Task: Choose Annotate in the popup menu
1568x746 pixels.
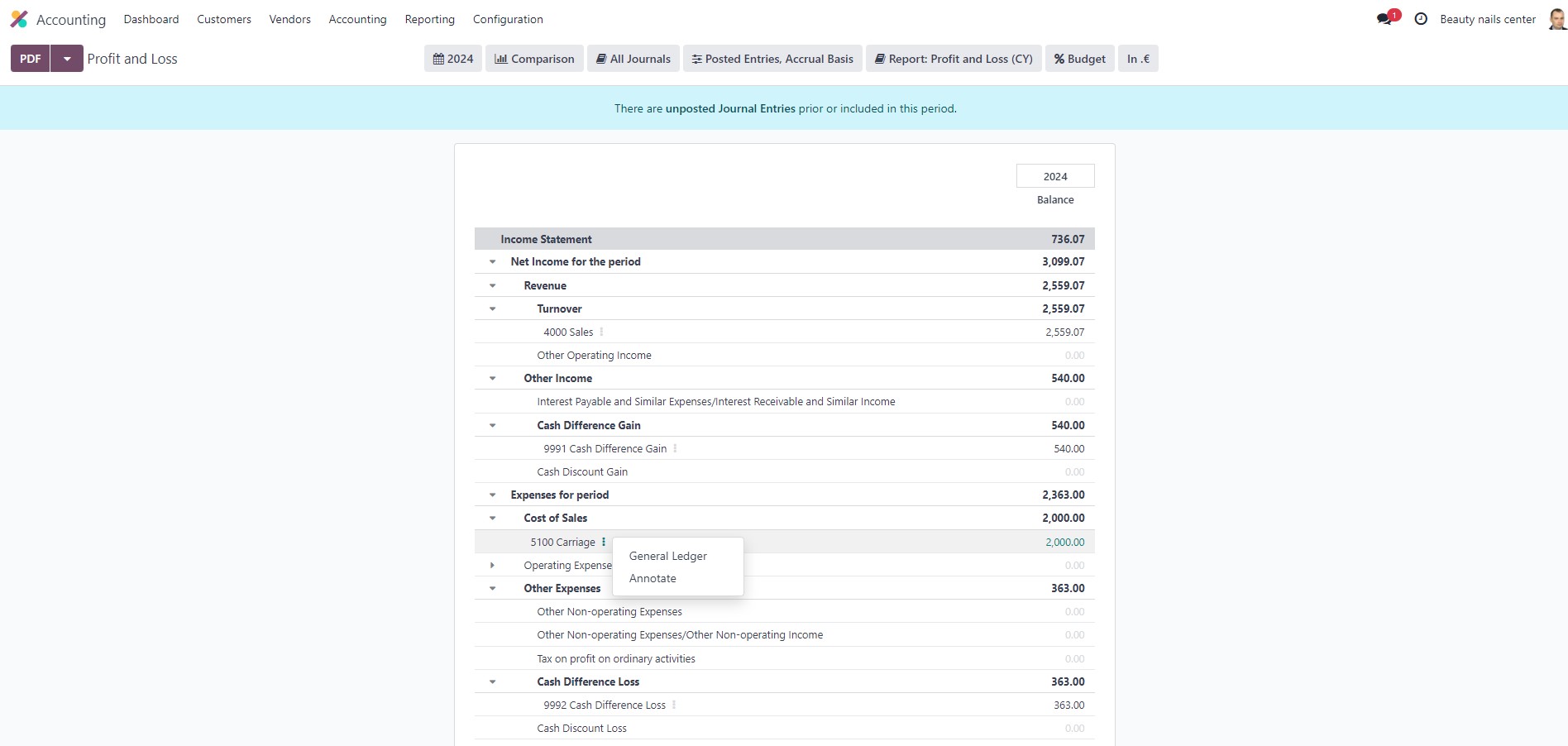Action: pyautogui.click(x=653, y=578)
